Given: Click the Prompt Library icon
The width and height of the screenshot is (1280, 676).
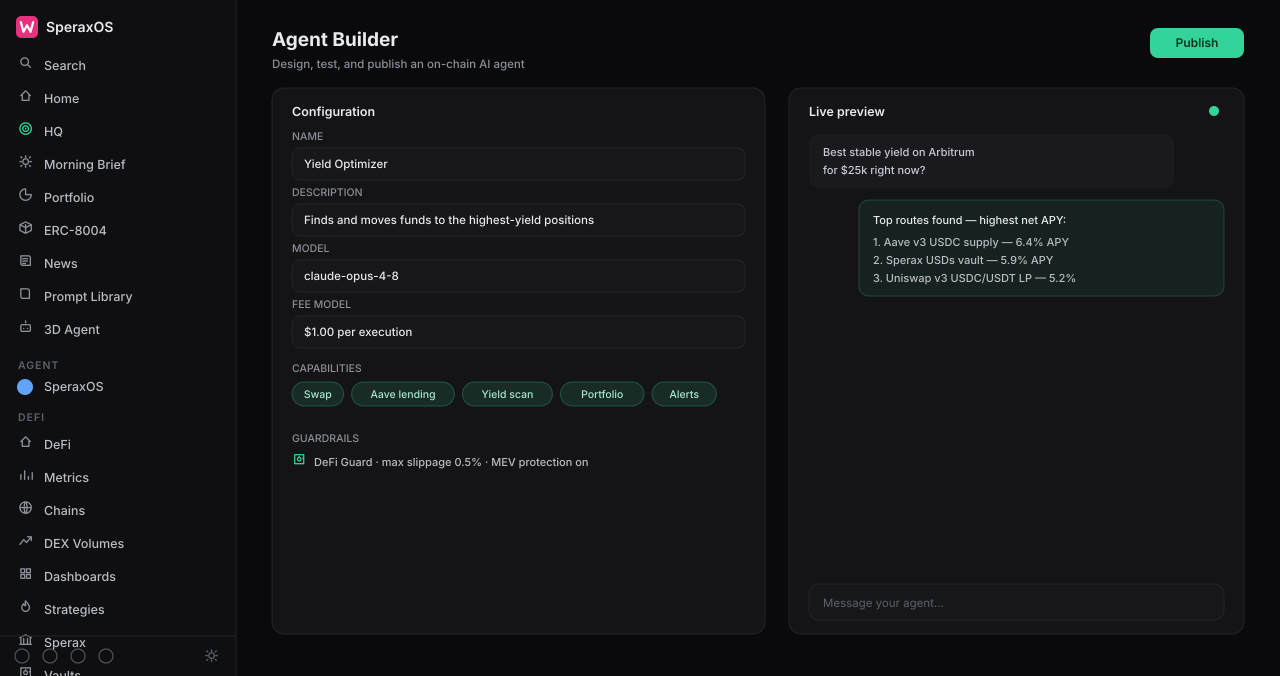Looking at the screenshot, I should (25, 295).
